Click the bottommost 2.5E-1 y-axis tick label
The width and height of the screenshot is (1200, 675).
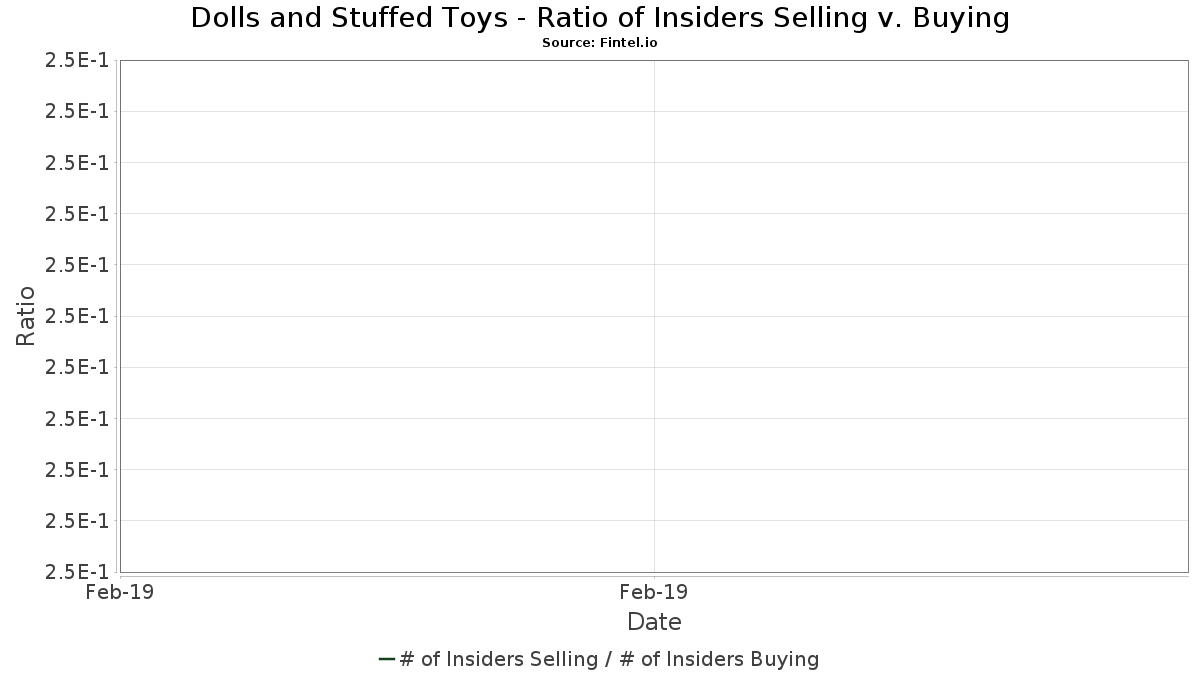click(77, 572)
